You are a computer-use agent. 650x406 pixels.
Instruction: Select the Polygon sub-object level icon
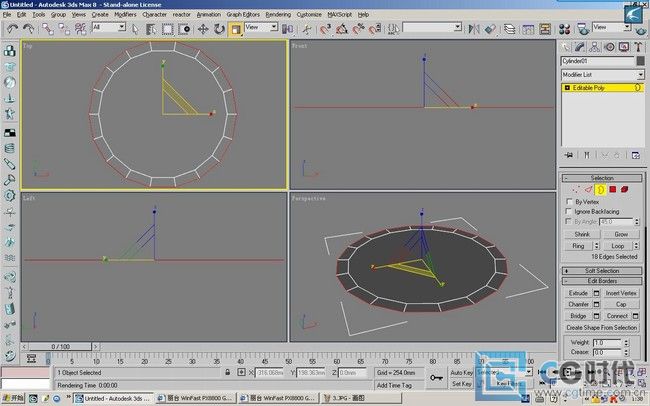(x=613, y=190)
